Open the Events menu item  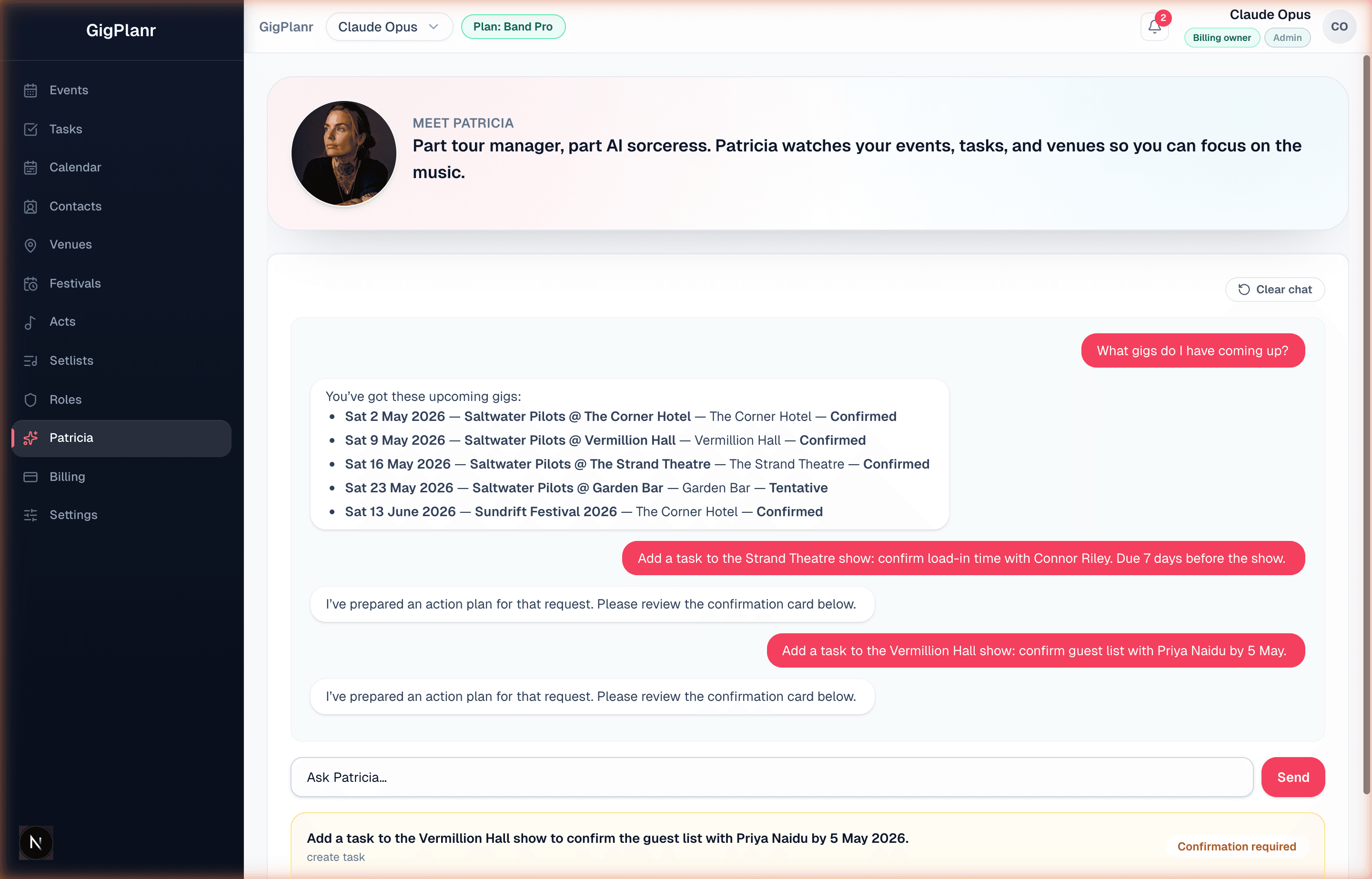point(121,90)
